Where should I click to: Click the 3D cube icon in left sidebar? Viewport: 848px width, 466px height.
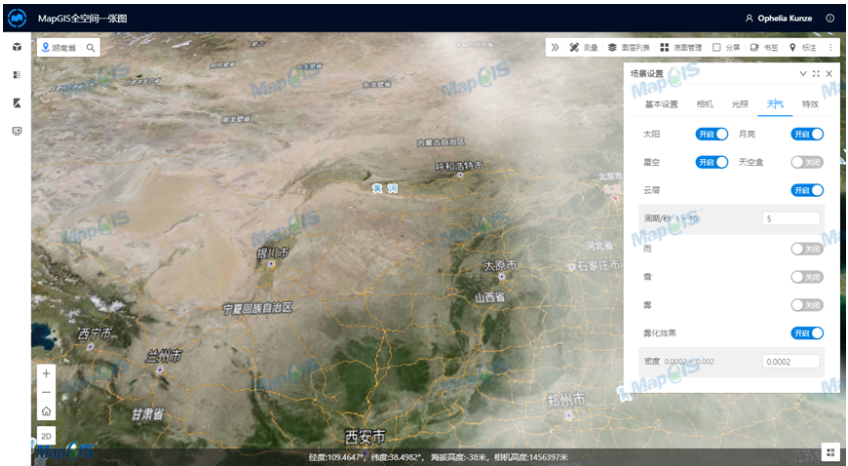pos(17,47)
